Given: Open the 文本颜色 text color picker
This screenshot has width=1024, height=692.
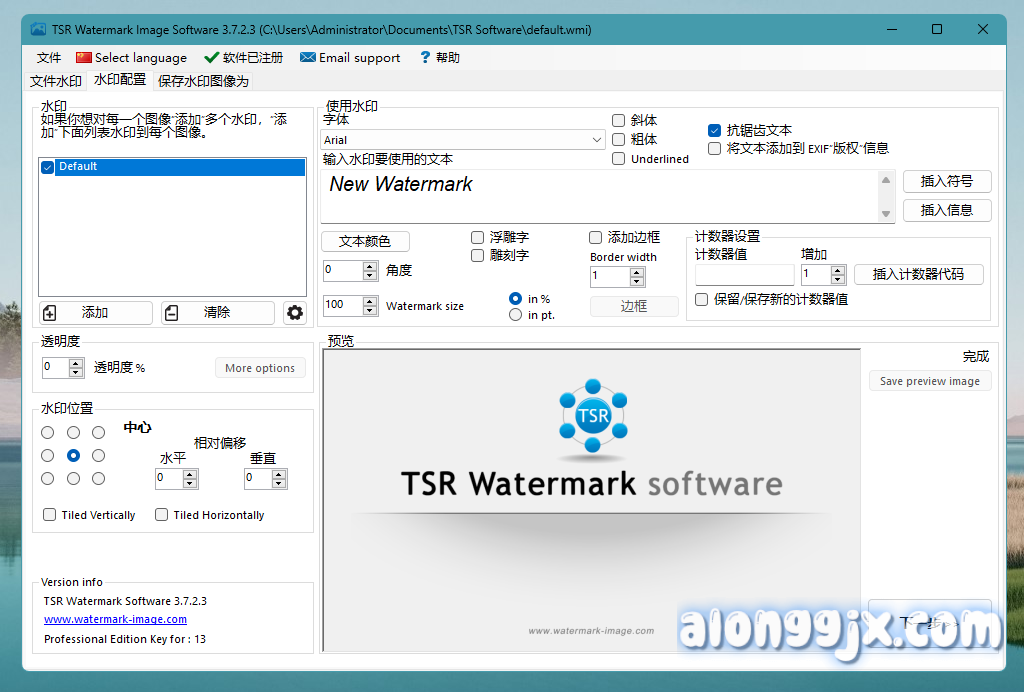Looking at the screenshot, I should (365, 241).
